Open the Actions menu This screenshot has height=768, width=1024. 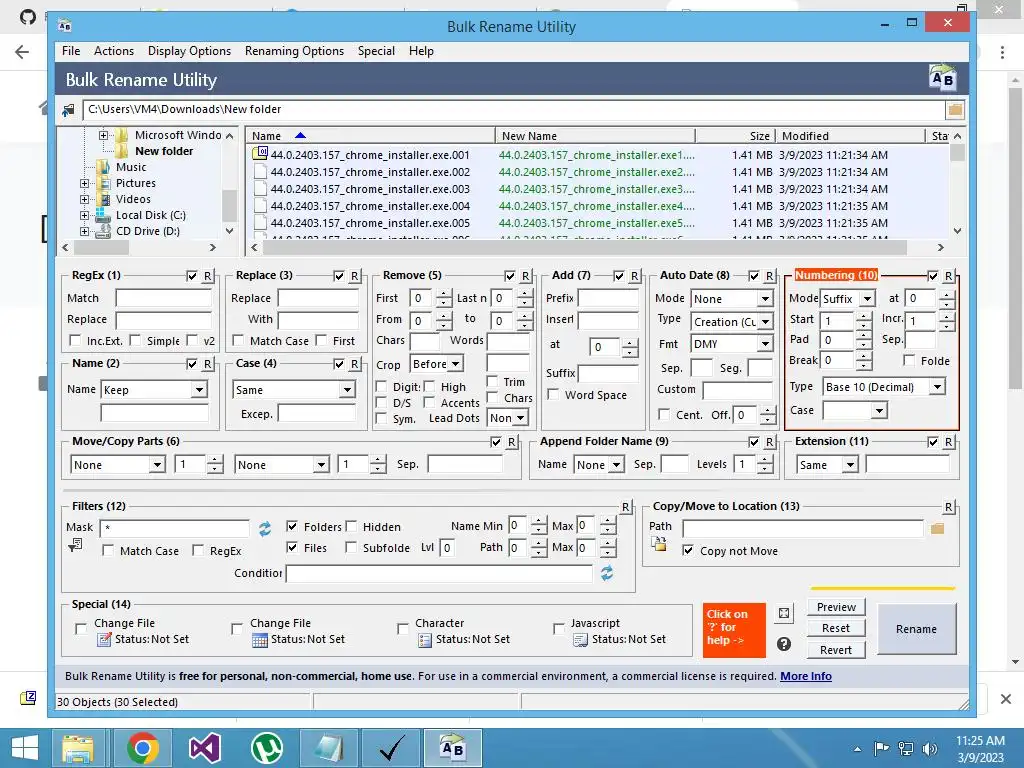(x=114, y=51)
